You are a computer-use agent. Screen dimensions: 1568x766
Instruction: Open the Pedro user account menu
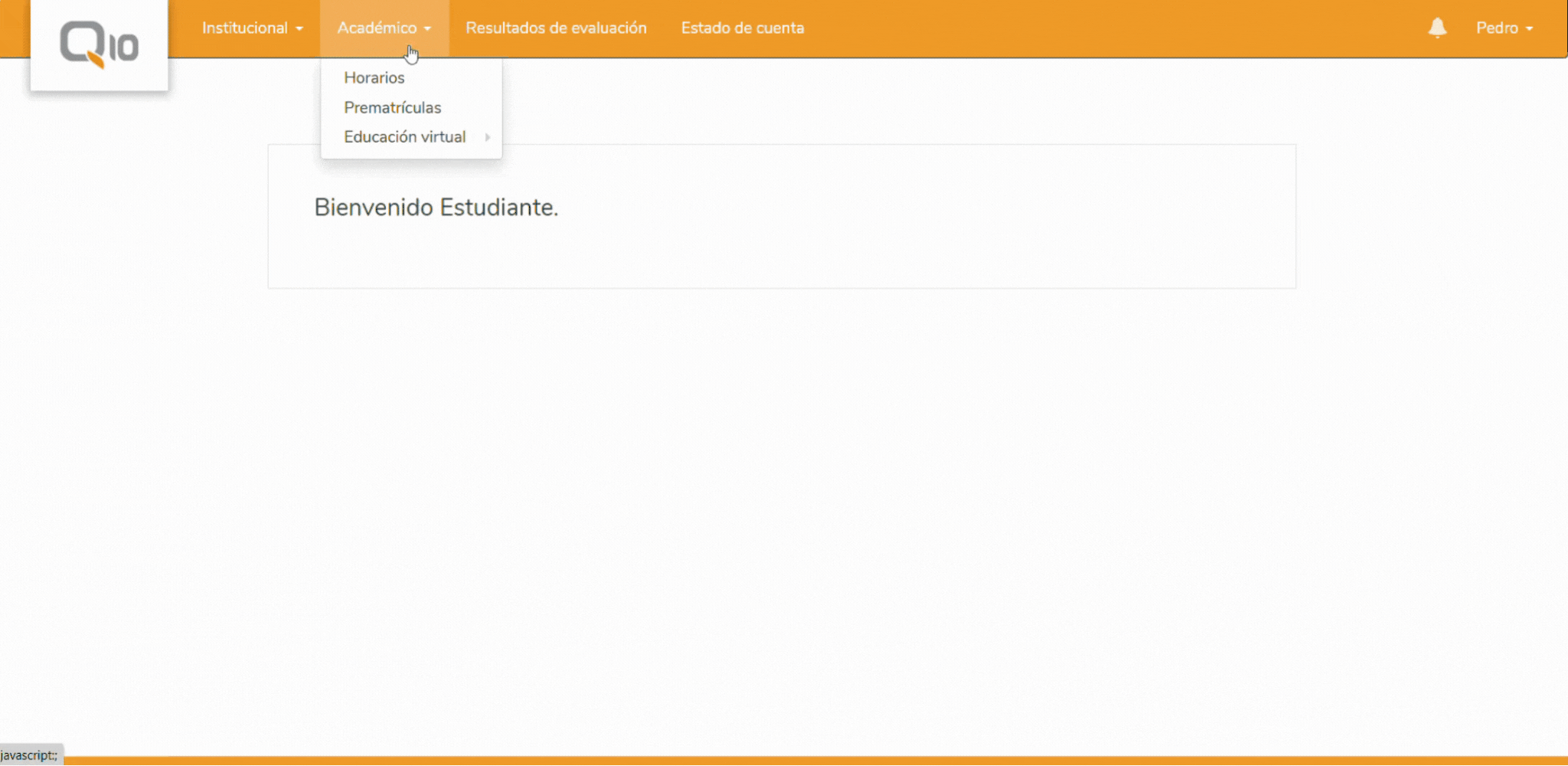click(1497, 28)
